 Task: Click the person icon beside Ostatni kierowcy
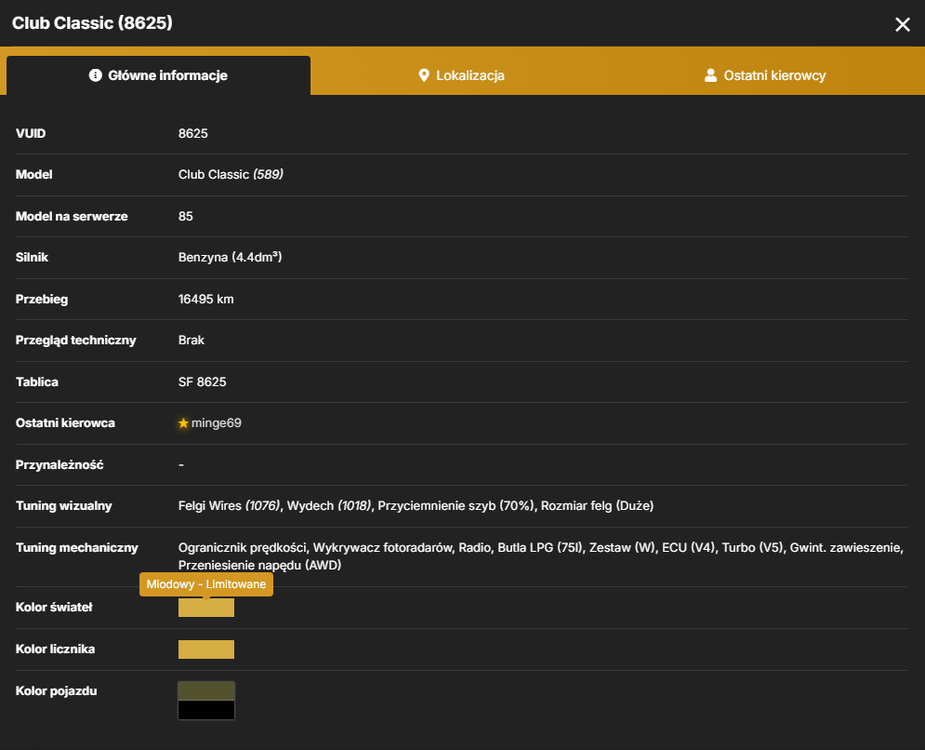coord(711,76)
